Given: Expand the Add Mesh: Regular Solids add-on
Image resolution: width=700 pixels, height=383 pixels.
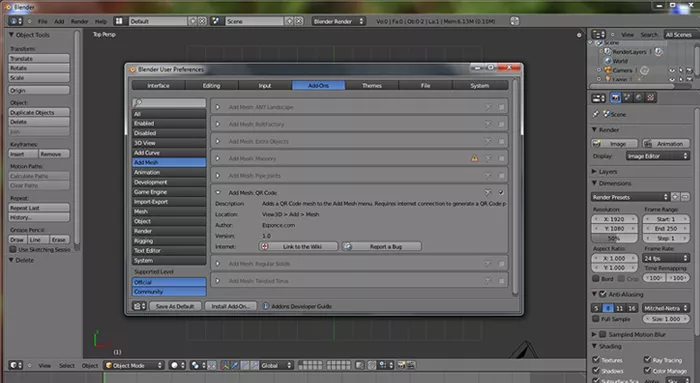Looking at the screenshot, I should click(x=218, y=264).
